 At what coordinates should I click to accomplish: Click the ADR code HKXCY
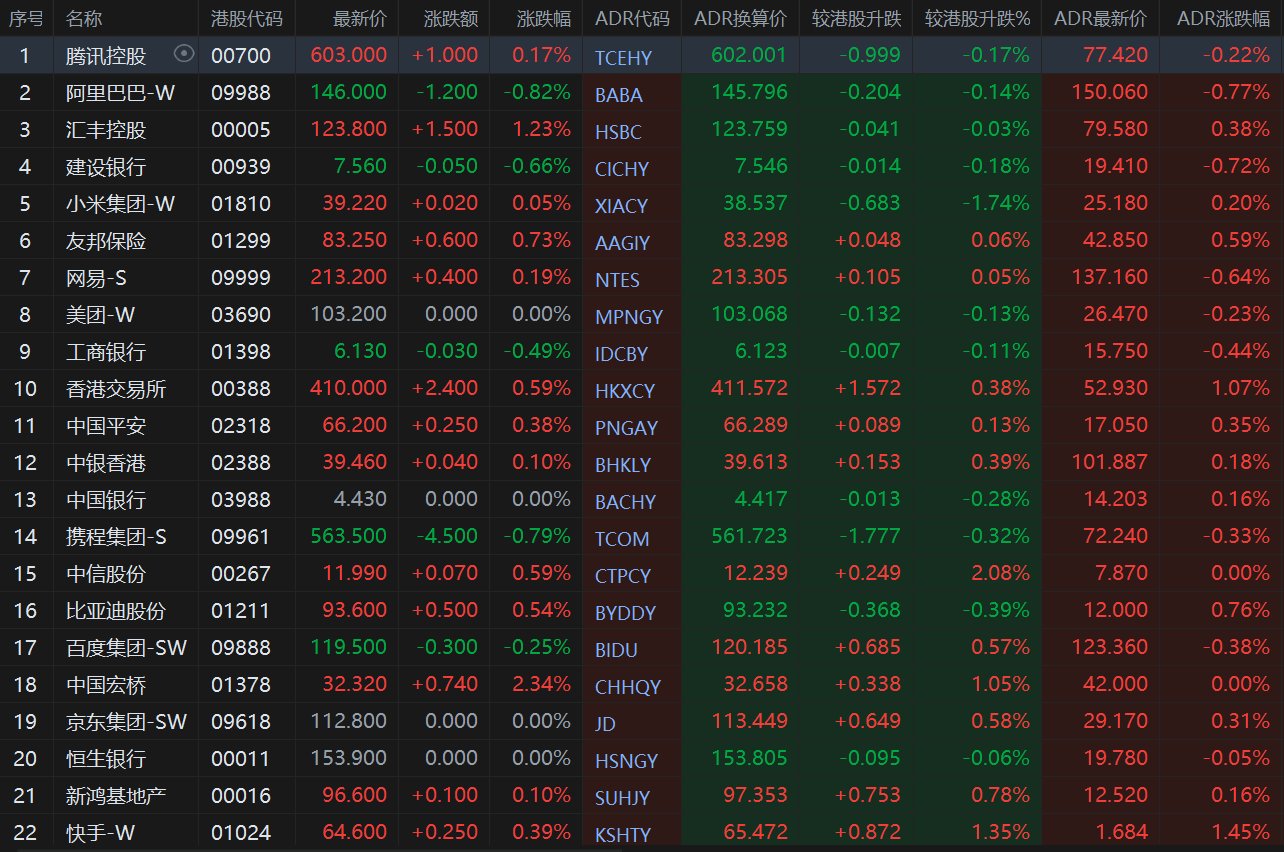[625, 391]
